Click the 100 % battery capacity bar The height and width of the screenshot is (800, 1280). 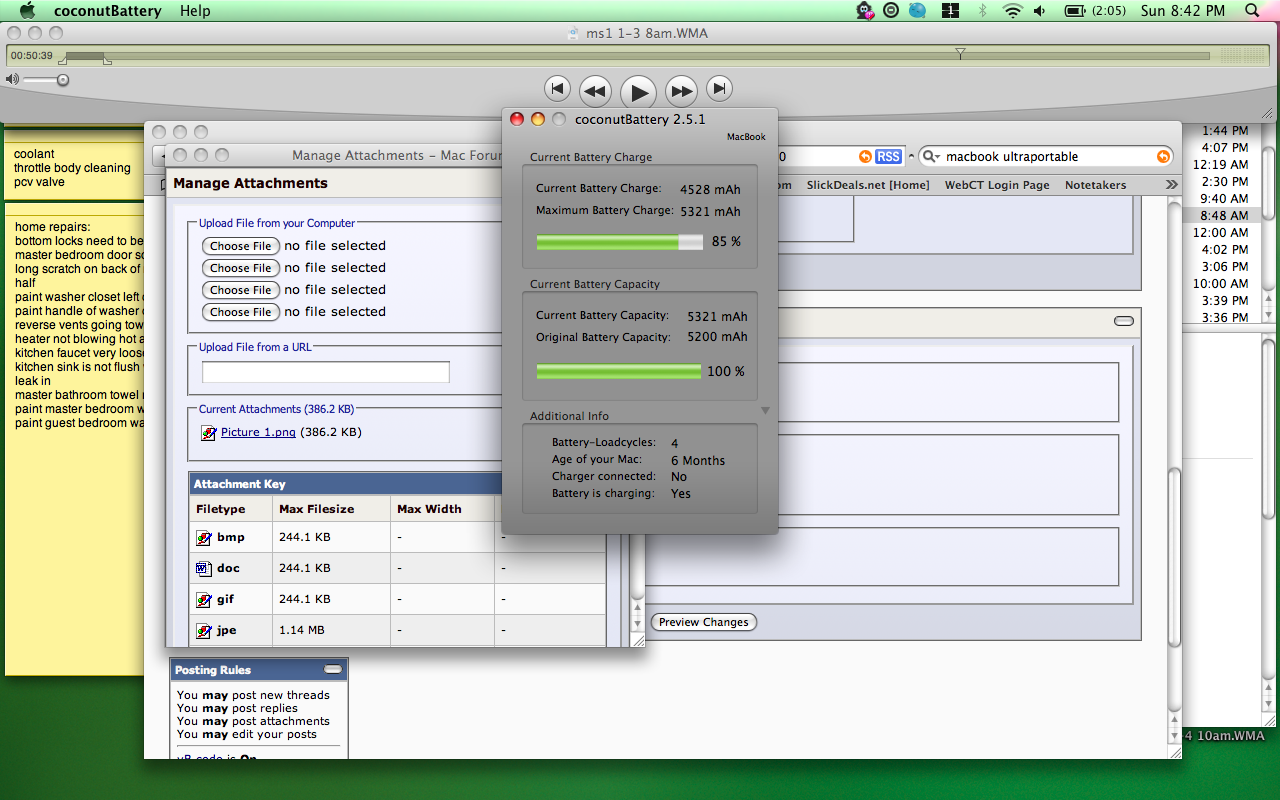(x=619, y=372)
